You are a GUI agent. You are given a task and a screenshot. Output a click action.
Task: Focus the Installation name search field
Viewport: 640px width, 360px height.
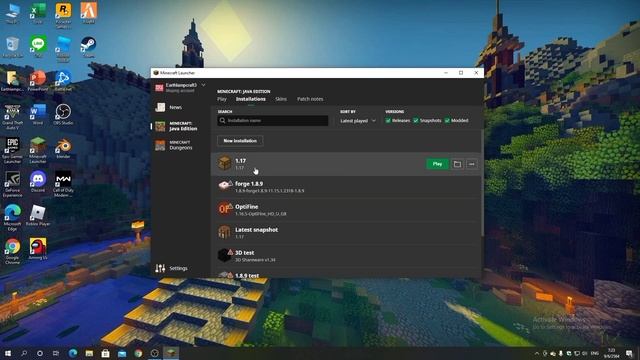click(x=273, y=120)
